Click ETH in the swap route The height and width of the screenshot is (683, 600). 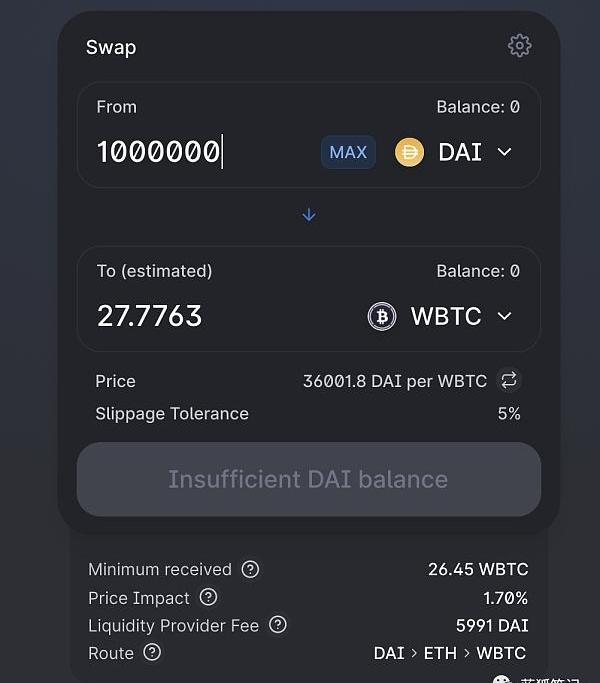440,653
